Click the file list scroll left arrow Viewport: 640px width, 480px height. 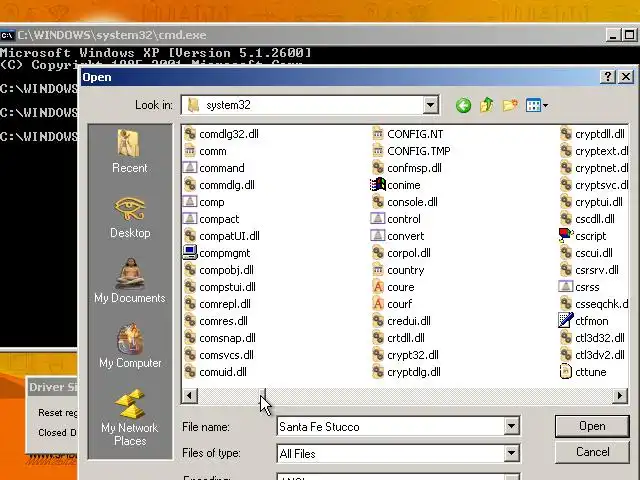[x=190, y=396]
